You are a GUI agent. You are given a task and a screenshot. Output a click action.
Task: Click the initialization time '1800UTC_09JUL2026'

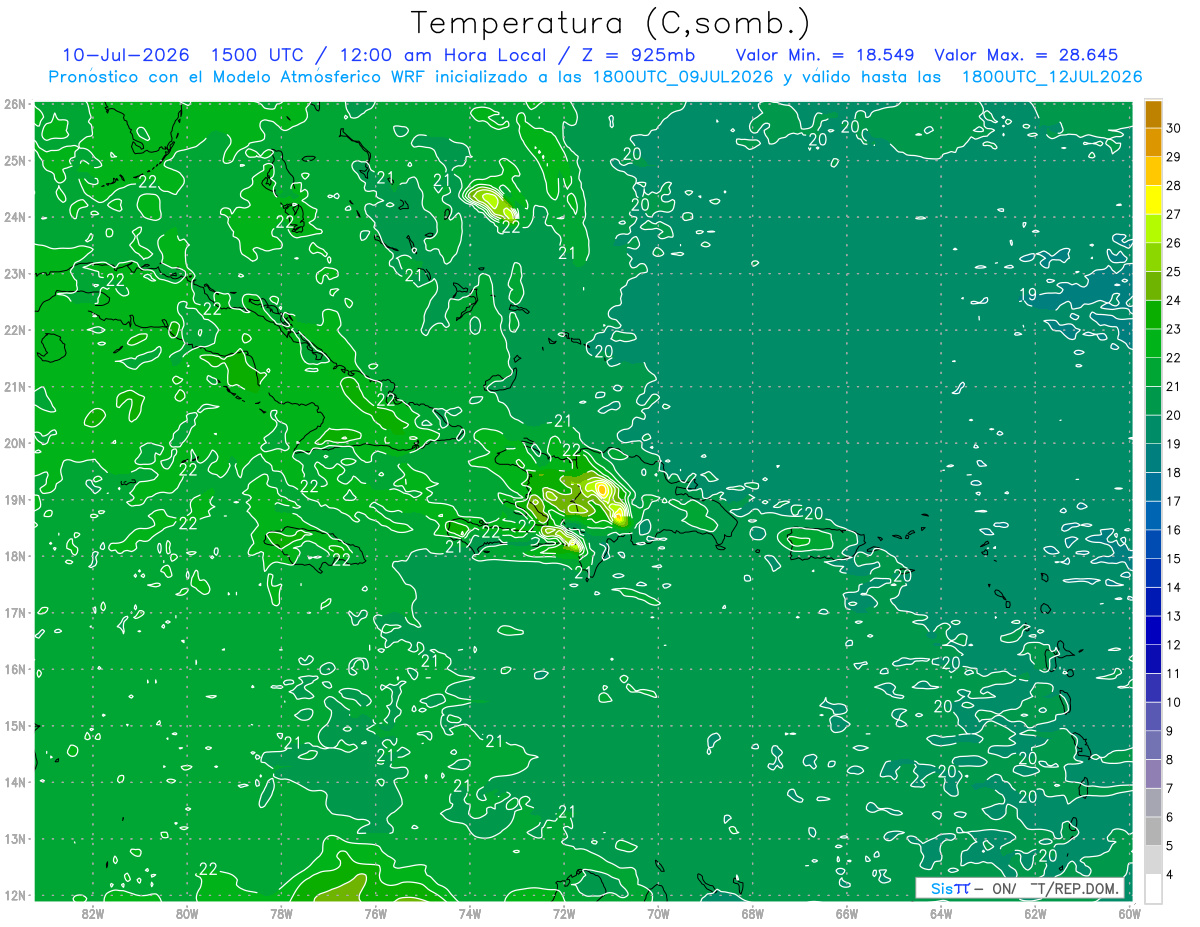683,76
